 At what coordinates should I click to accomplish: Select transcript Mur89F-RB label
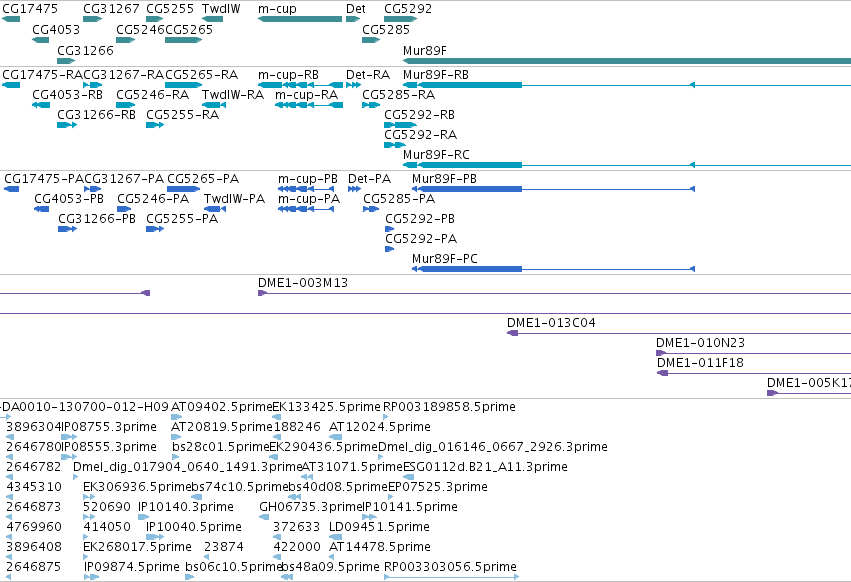pyautogui.click(x=436, y=74)
